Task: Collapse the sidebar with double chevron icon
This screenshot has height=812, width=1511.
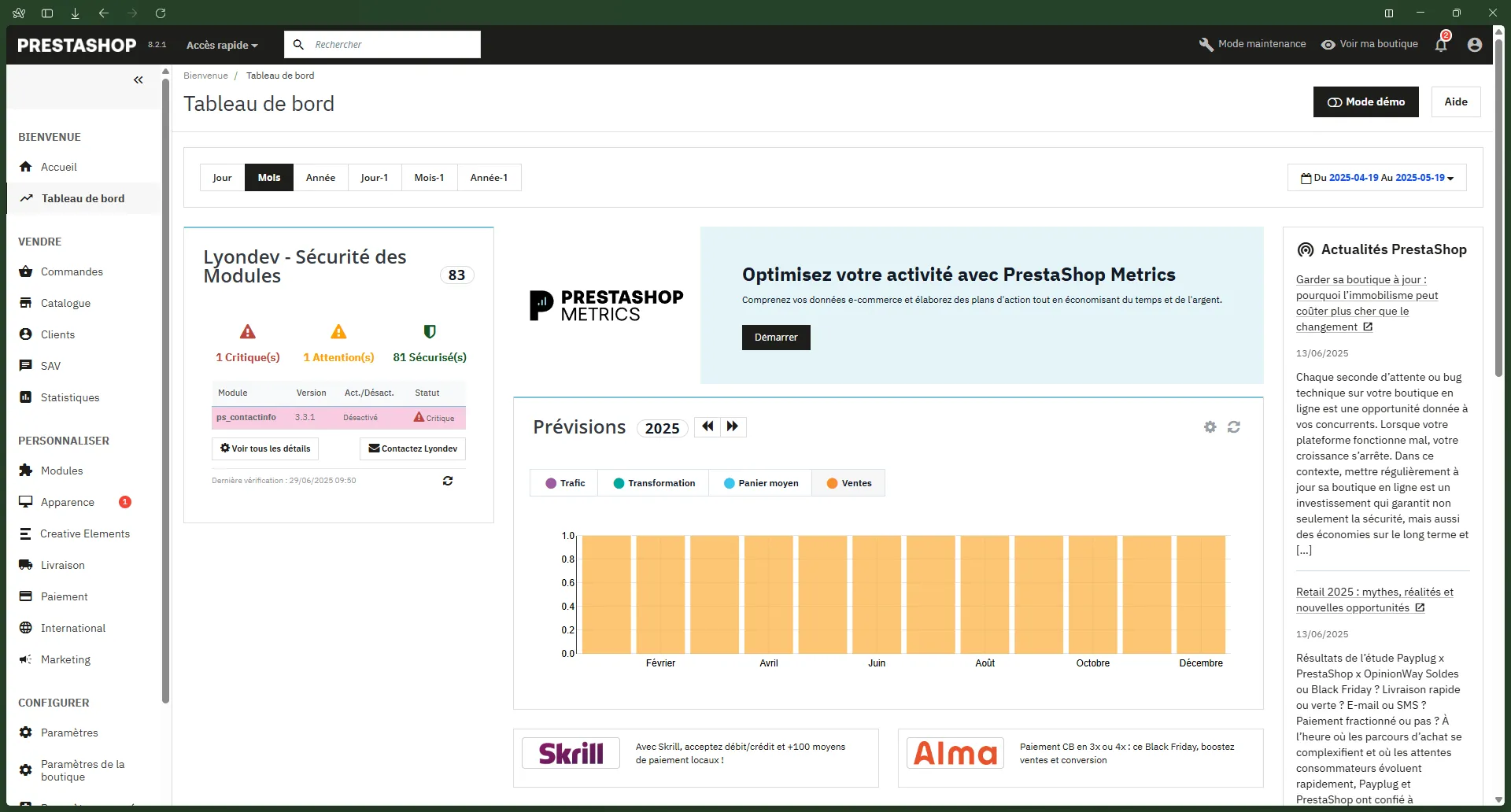Action: (x=139, y=80)
